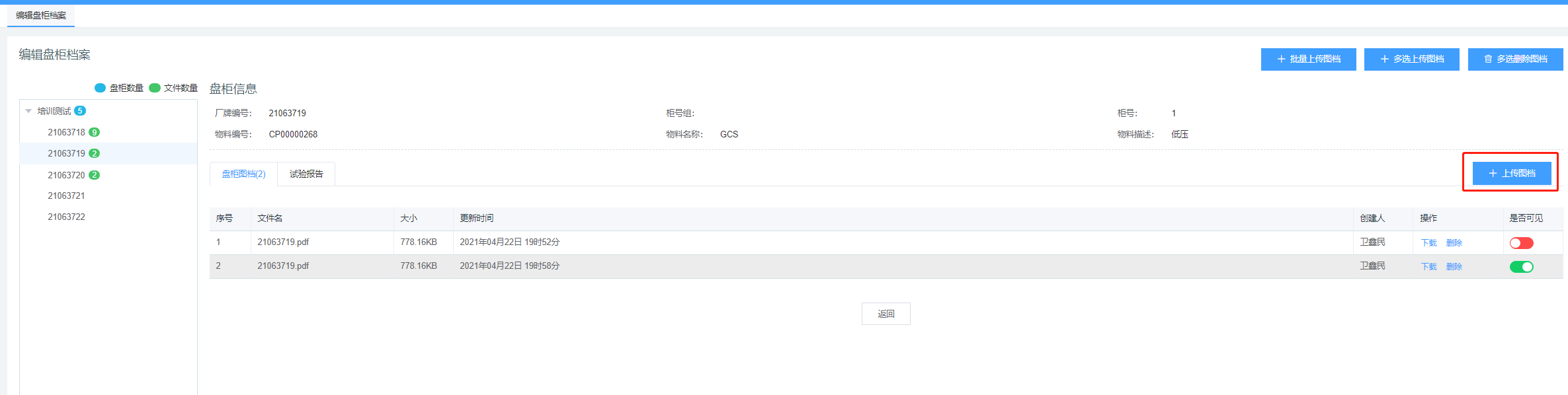The image size is (1568, 395).
Task: Click the 多选上传图档 multi-select upload button
Action: [x=1411, y=59]
